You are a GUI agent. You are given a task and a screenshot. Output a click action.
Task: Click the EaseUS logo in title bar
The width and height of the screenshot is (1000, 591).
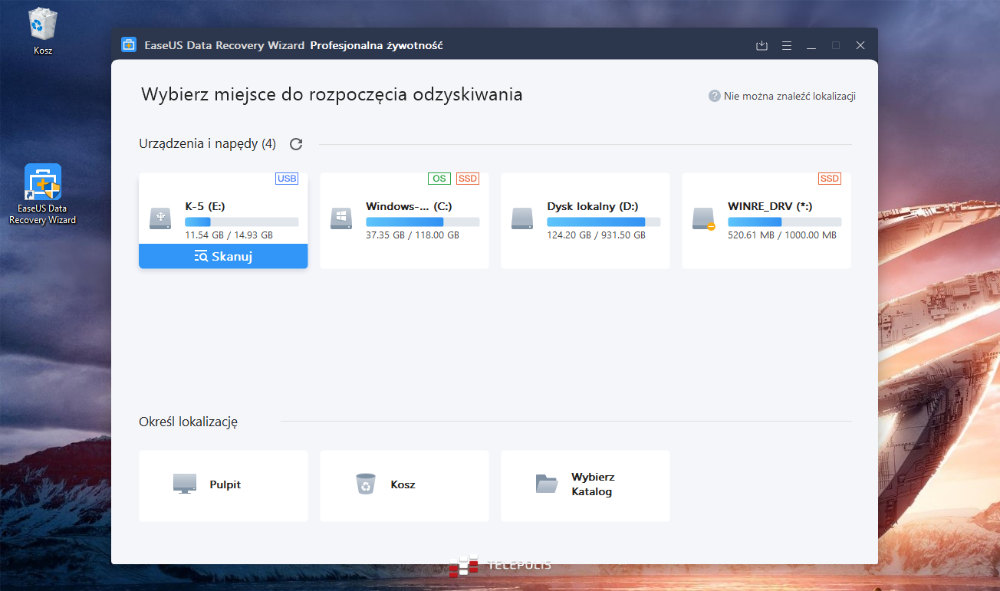coord(129,45)
